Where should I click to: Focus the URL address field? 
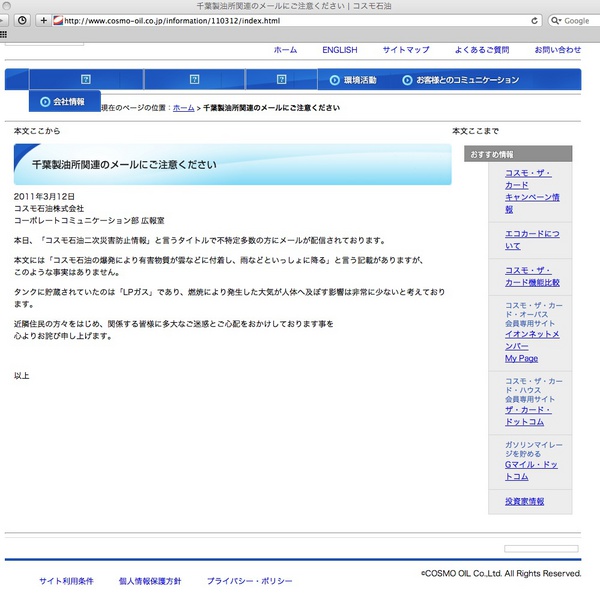point(300,20)
